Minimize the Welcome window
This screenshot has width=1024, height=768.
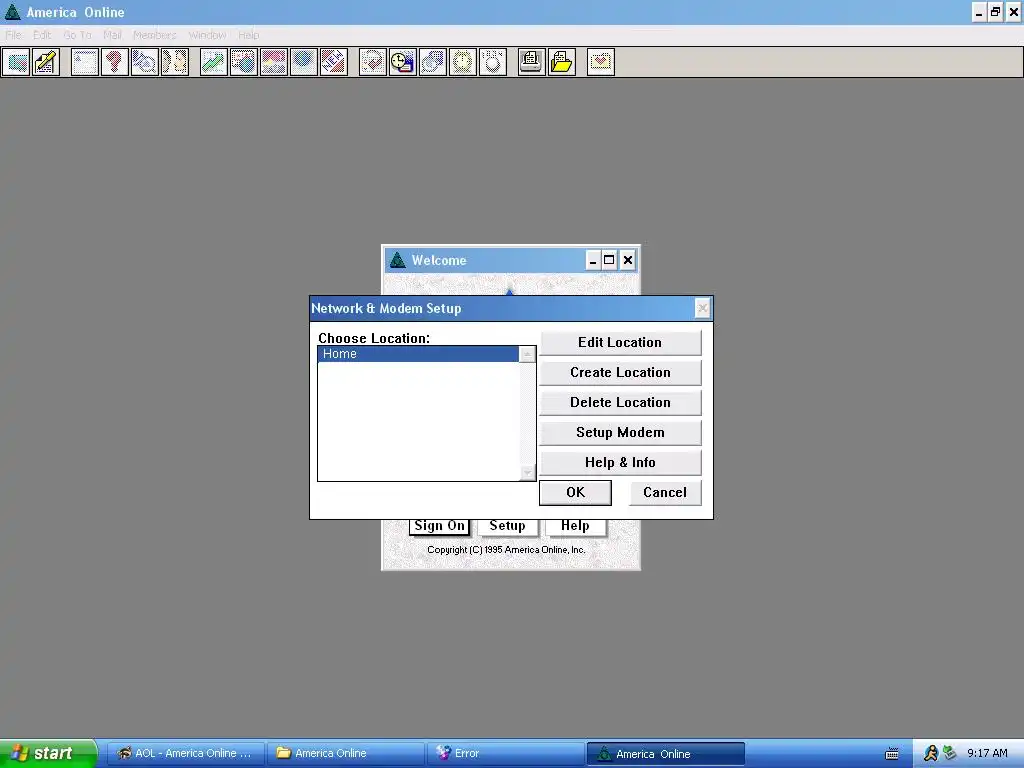pyautogui.click(x=592, y=261)
